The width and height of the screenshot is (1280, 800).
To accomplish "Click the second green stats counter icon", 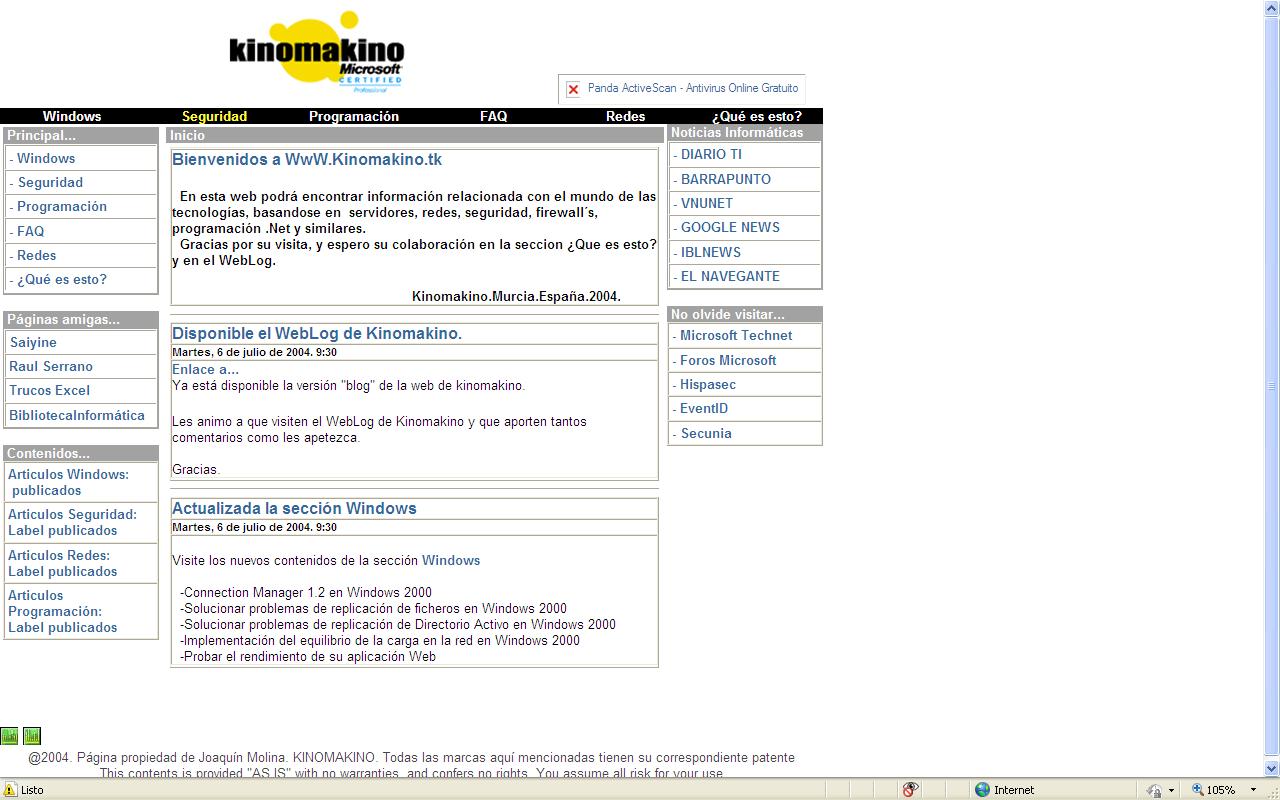I will [32, 736].
